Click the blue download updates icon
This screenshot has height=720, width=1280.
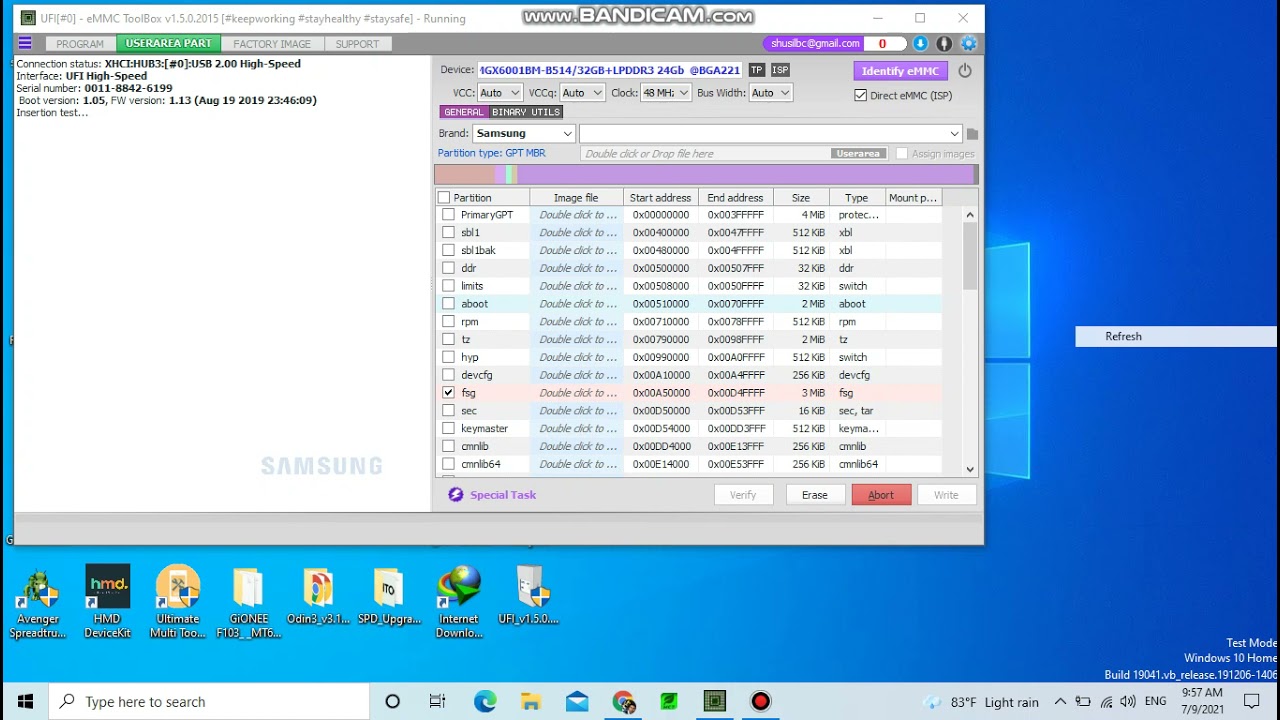(x=920, y=43)
